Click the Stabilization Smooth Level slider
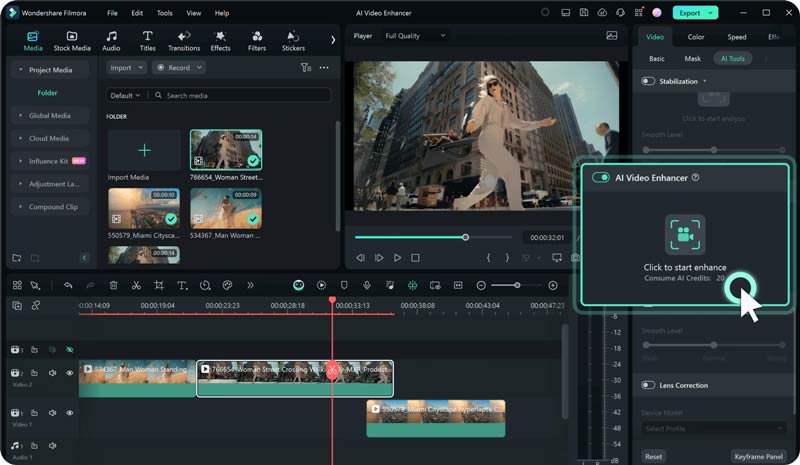The image size is (800, 465). [x=714, y=150]
